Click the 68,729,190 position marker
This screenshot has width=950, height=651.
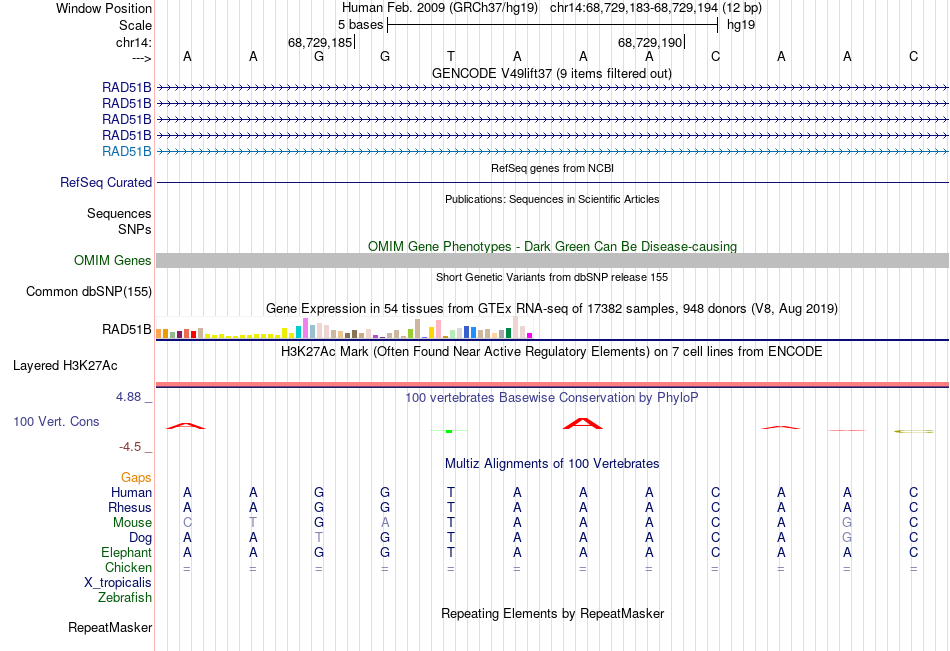(x=650, y=42)
